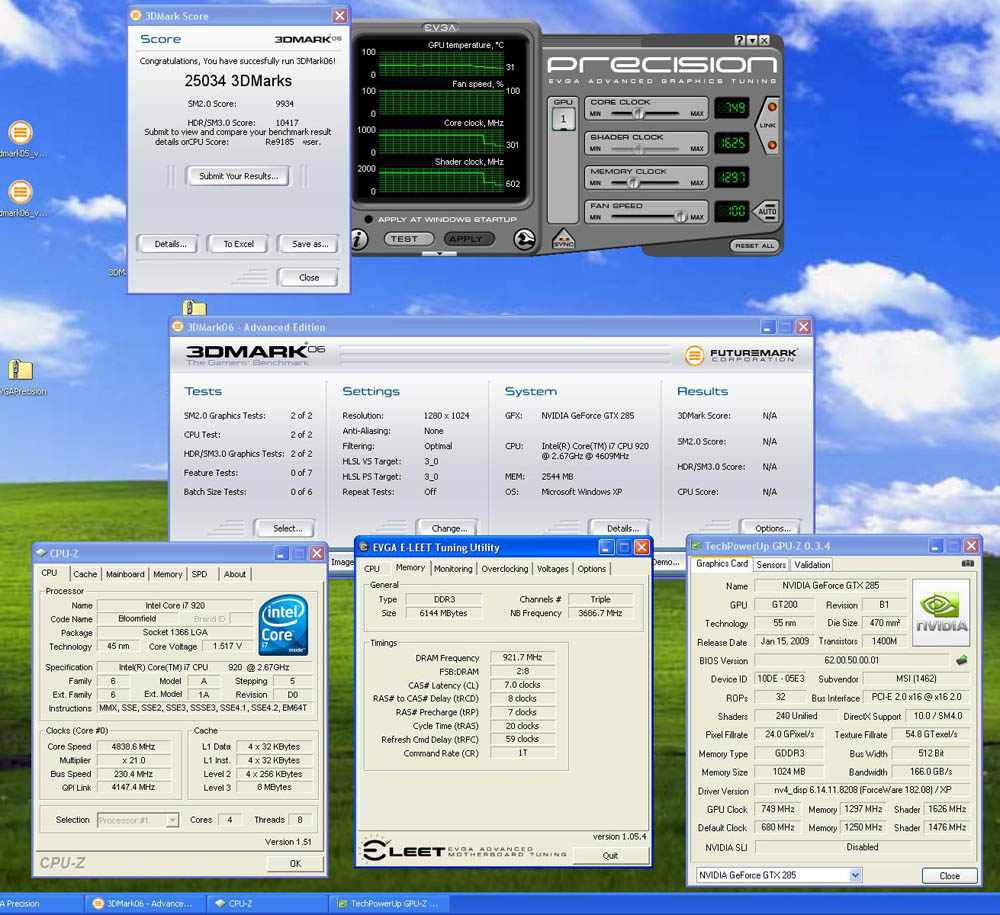Click the GPU-Z BIOS save chip icon
This screenshot has width=1000, height=915.
962,661
